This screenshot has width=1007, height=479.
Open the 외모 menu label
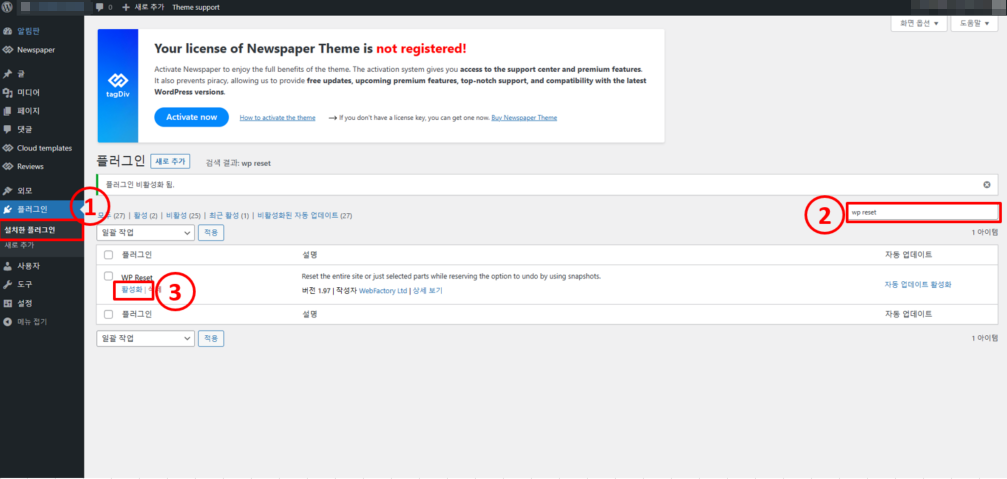click(24, 191)
